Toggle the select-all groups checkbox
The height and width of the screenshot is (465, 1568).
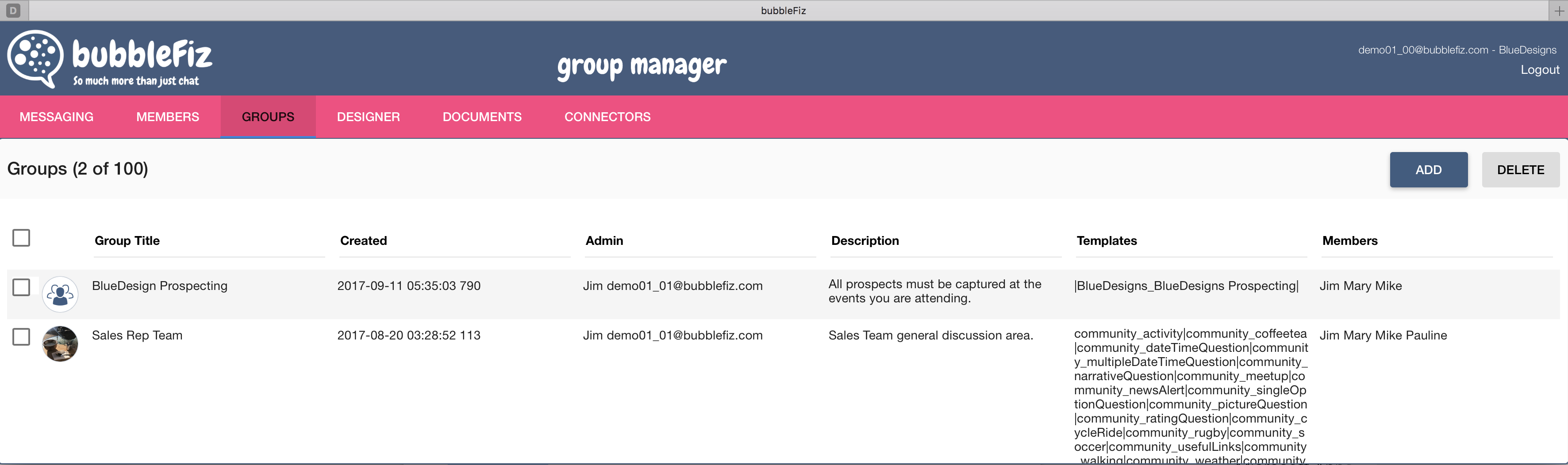click(21, 238)
